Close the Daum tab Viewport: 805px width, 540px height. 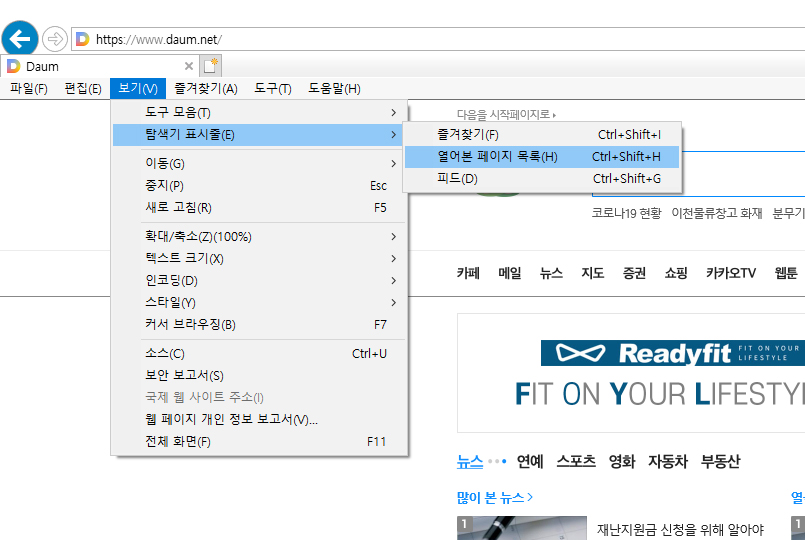[188, 66]
